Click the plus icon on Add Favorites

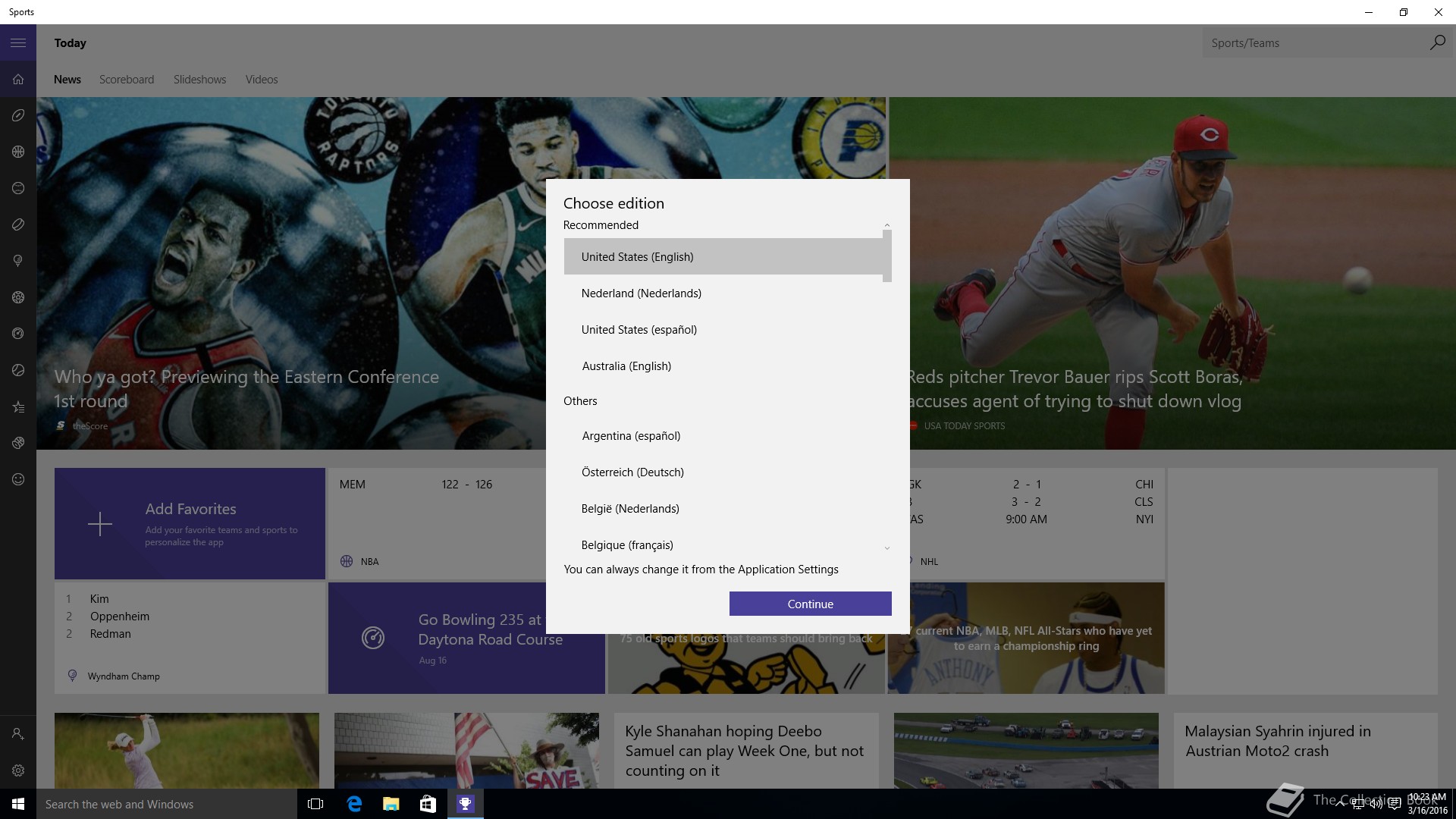coord(100,524)
